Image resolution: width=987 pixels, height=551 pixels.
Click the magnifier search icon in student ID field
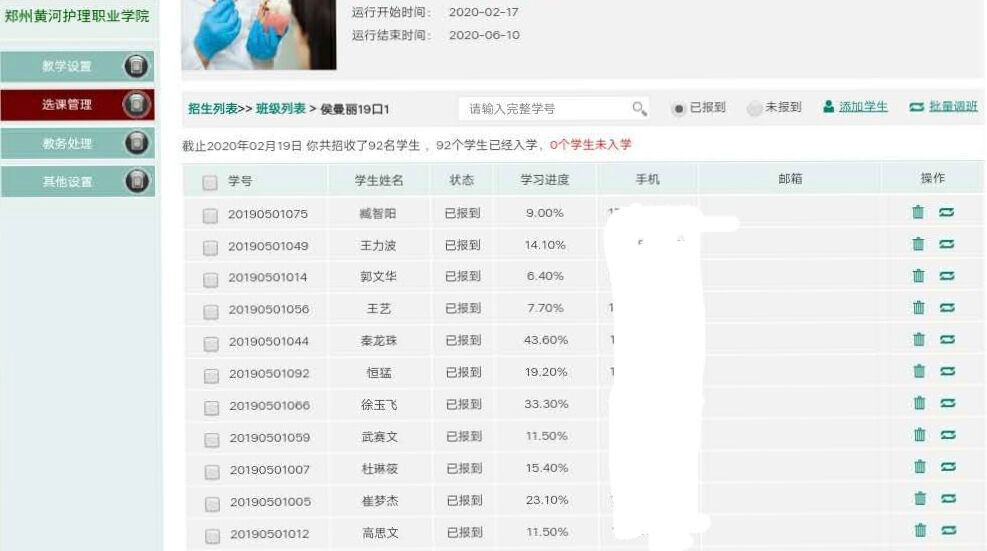tap(639, 108)
